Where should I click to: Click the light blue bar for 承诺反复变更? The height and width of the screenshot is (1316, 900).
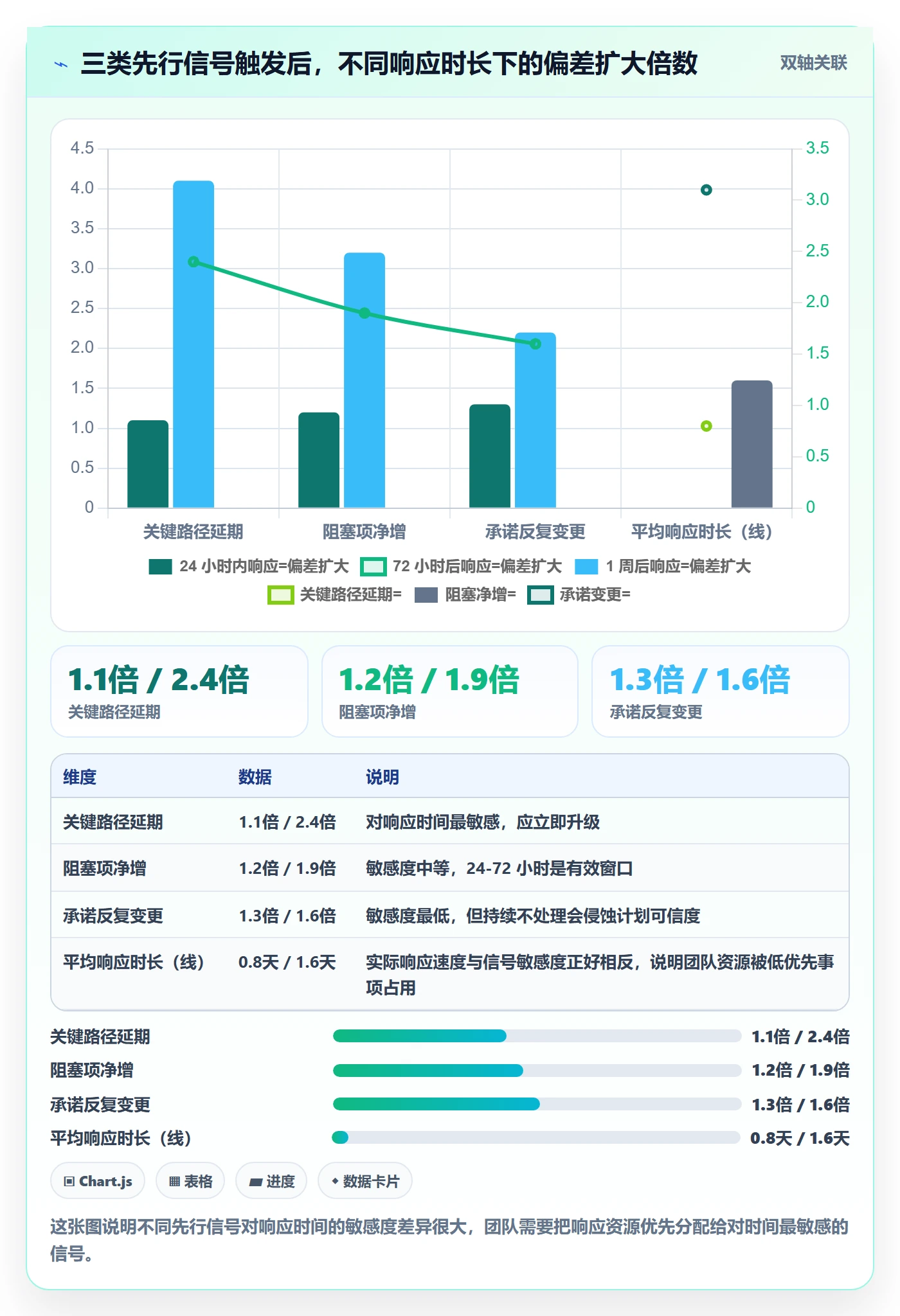point(535,420)
